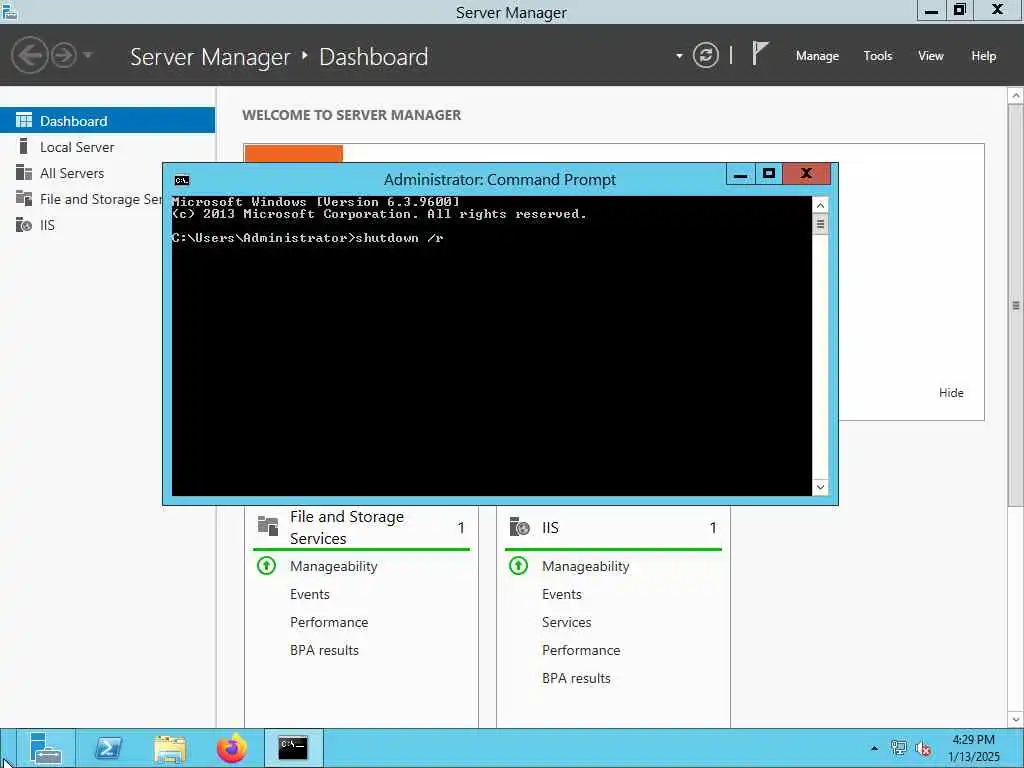
Task: Refresh the Server Manager dashboard
Action: (705, 56)
